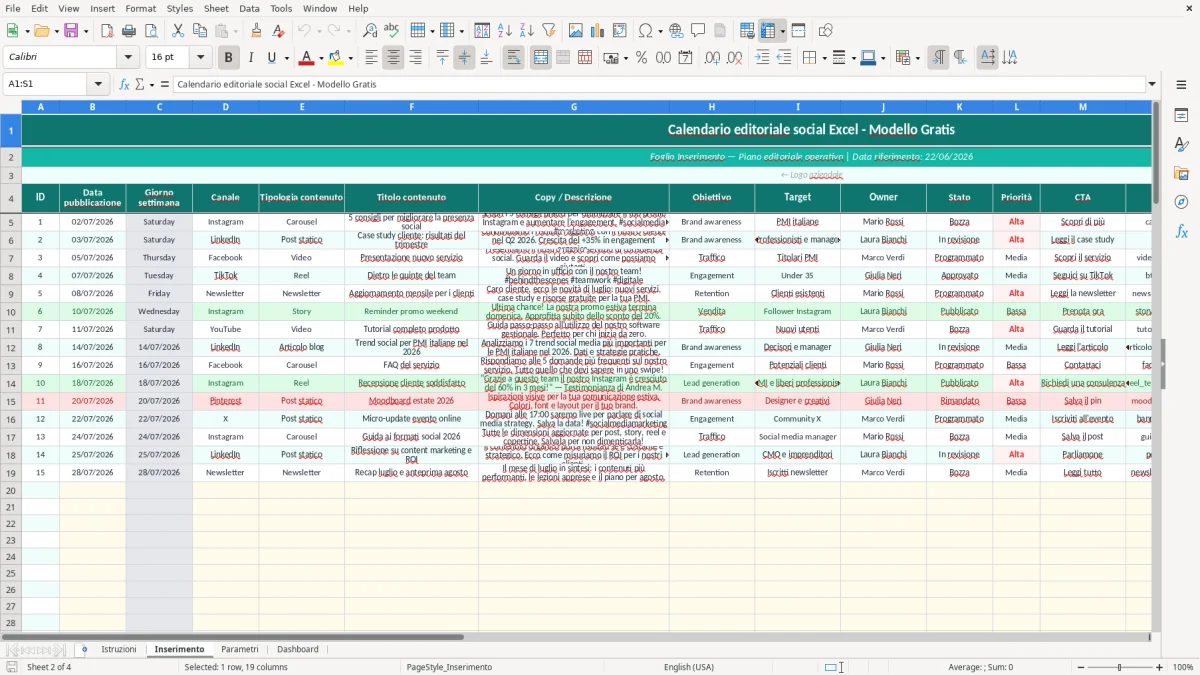Viewport: 1200px width, 675px height.
Task: Click the Sort Ascending icon
Action: [x=504, y=31]
